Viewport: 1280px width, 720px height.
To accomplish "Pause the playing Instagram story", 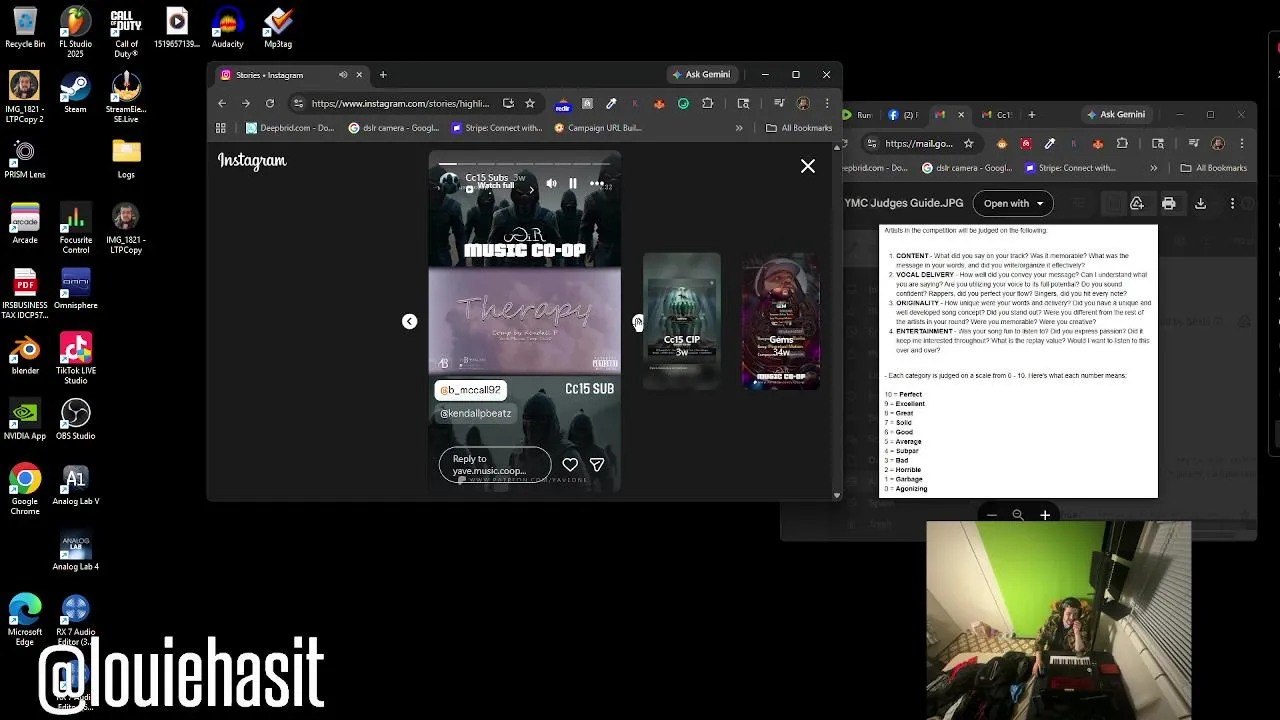I will [573, 184].
